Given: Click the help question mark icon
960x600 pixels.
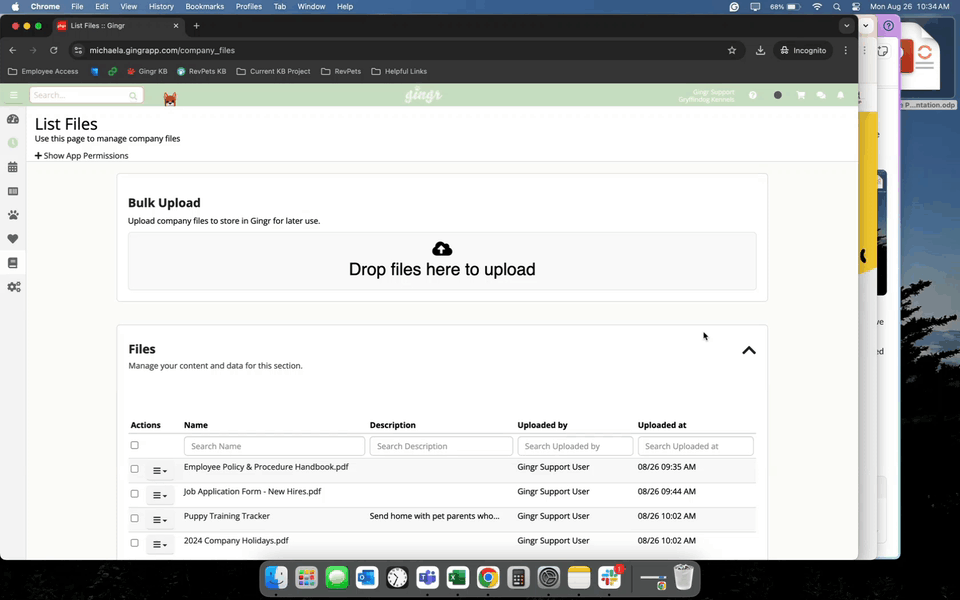Looking at the screenshot, I should (x=753, y=94).
